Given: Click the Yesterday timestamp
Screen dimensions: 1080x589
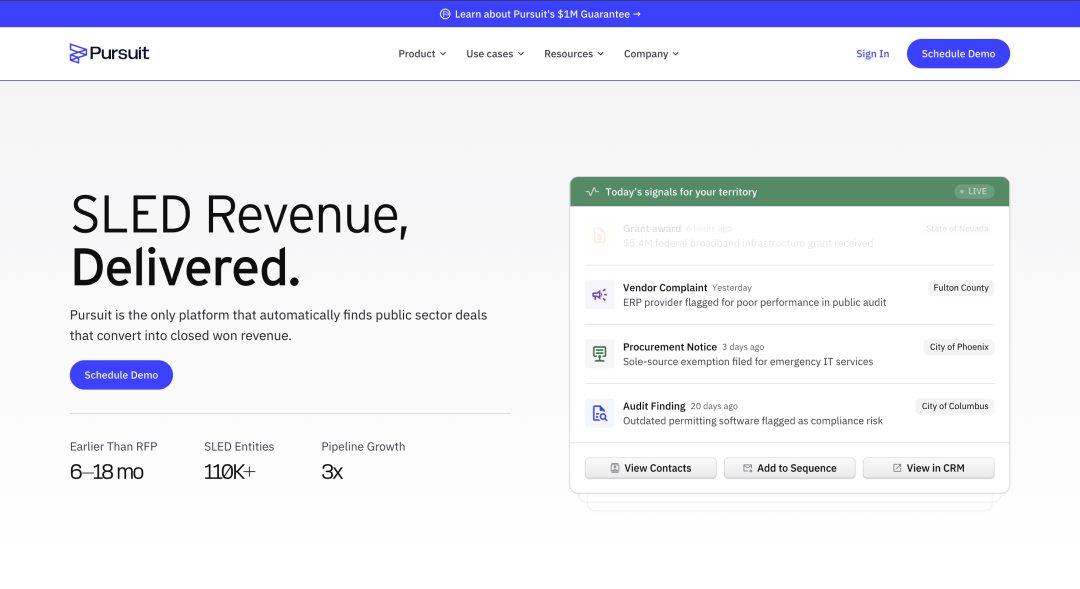Looking at the screenshot, I should coord(731,288).
